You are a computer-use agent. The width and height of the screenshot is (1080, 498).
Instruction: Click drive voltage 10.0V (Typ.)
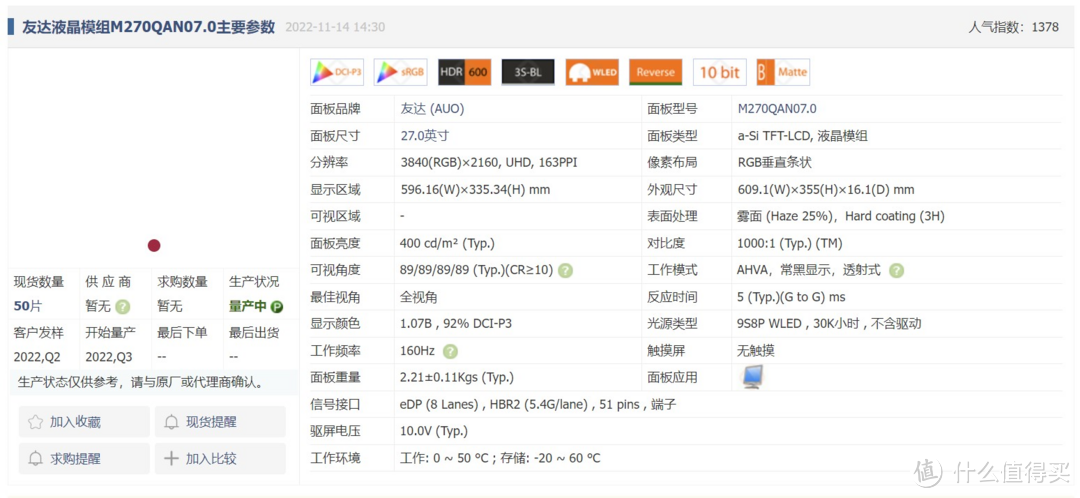[x=434, y=431]
